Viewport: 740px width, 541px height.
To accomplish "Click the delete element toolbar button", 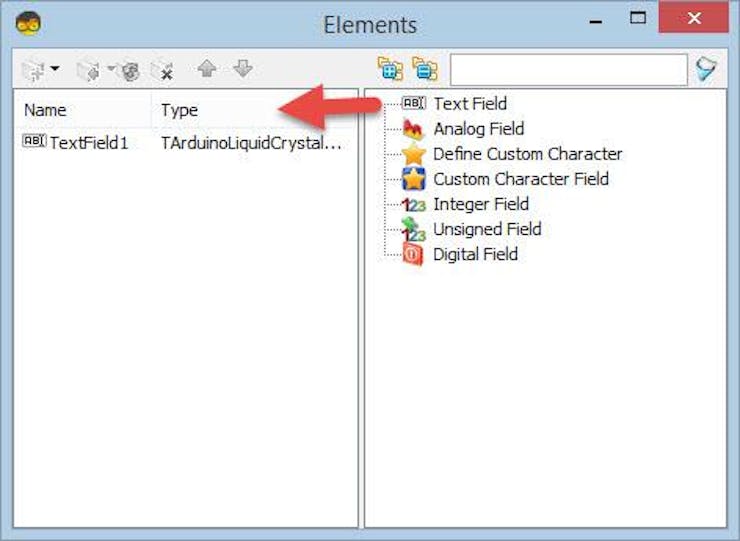I will point(162,70).
